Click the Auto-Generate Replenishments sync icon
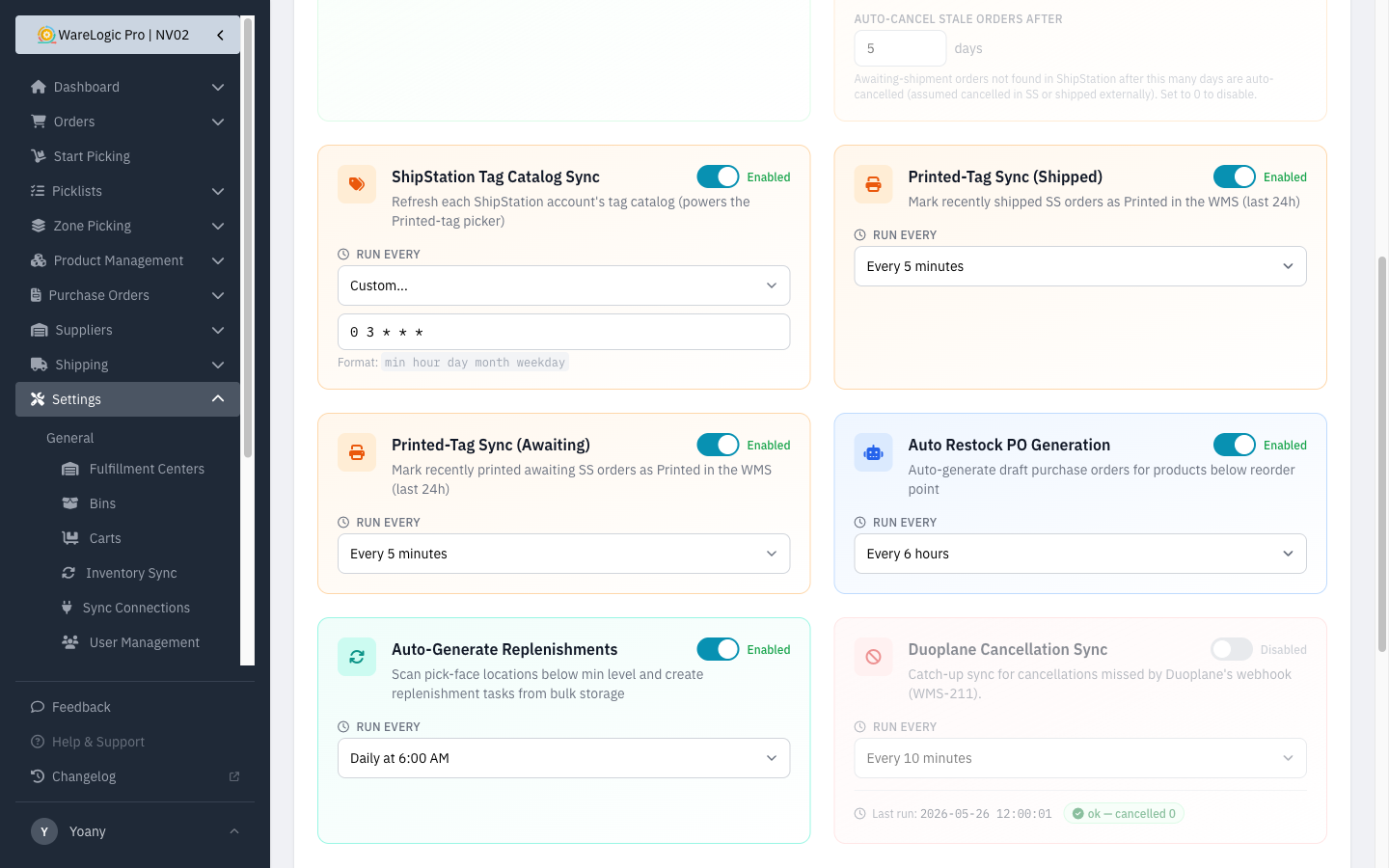 (357, 657)
